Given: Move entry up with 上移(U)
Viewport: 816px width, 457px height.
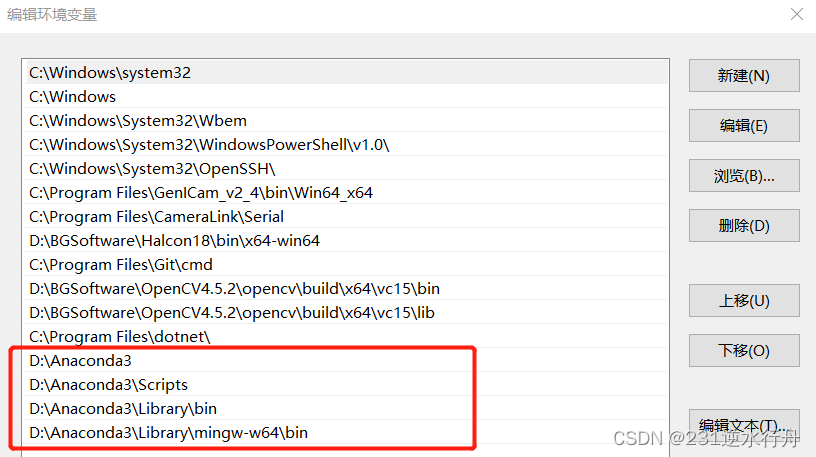Looking at the screenshot, I should (744, 300).
